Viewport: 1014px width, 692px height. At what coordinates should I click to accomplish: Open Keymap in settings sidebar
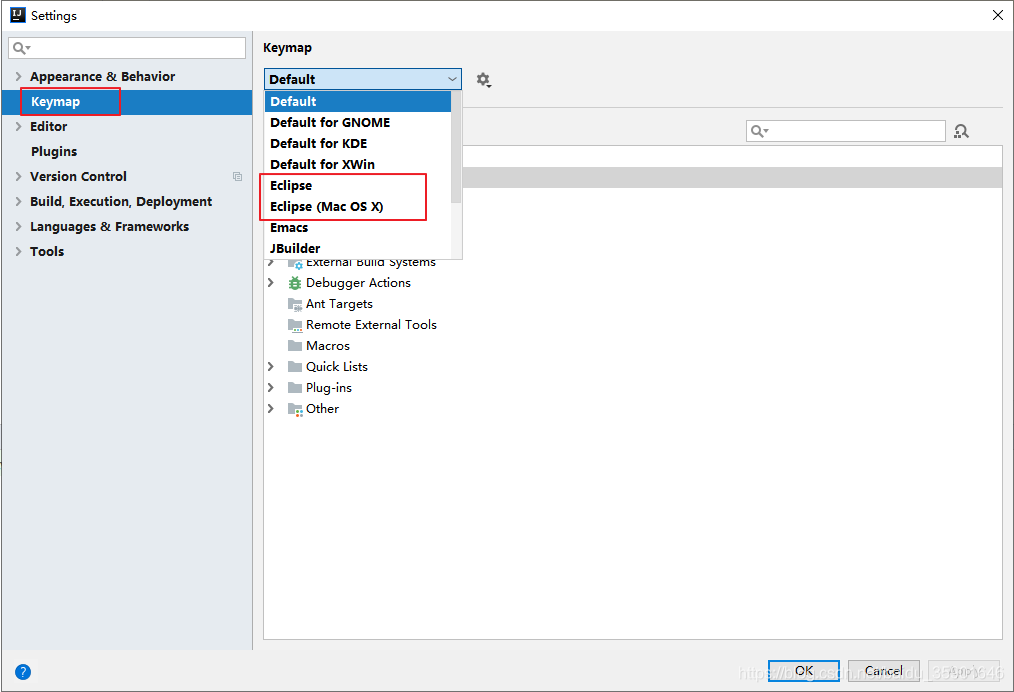pos(127,102)
